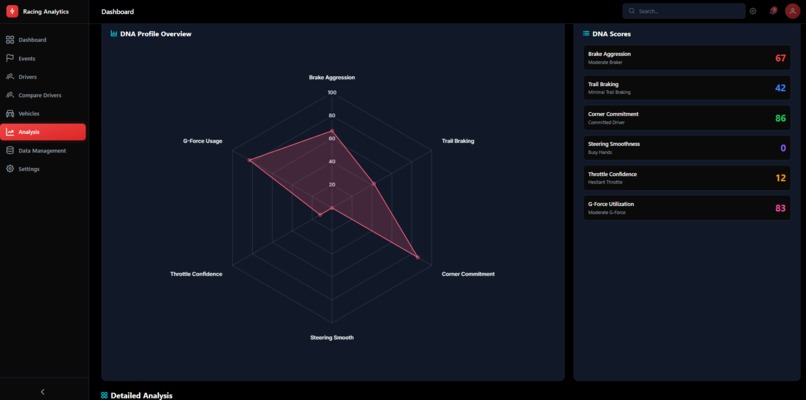The height and width of the screenshot is (400, 806).
Task: Click the Corner Commitment radar data point
Action: tap(417, 257)
